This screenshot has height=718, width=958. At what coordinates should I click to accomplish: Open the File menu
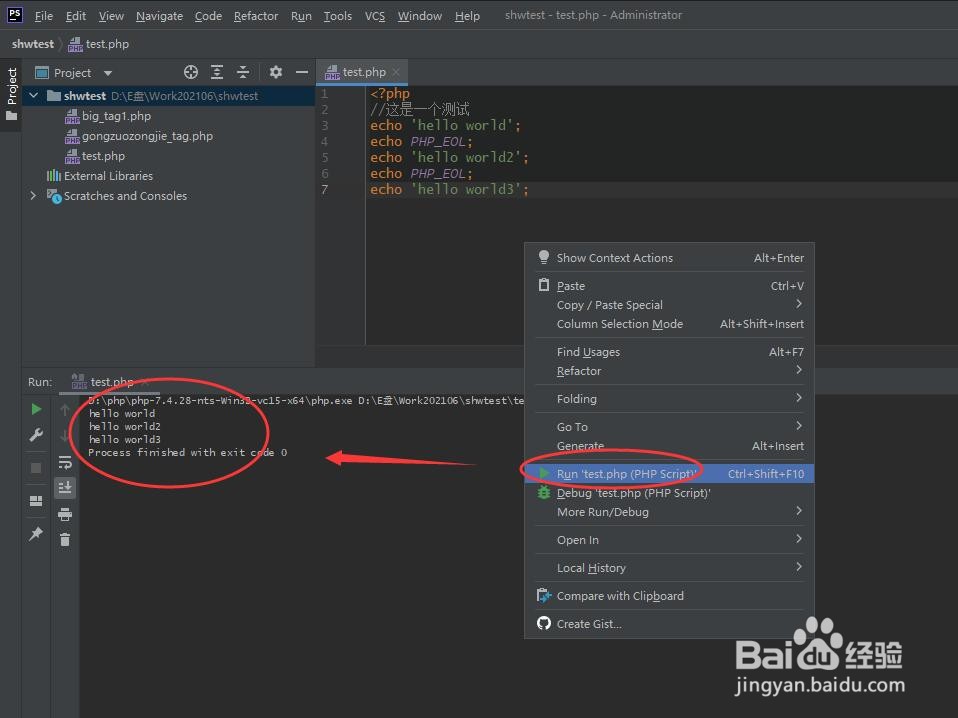tap(43, 15)
